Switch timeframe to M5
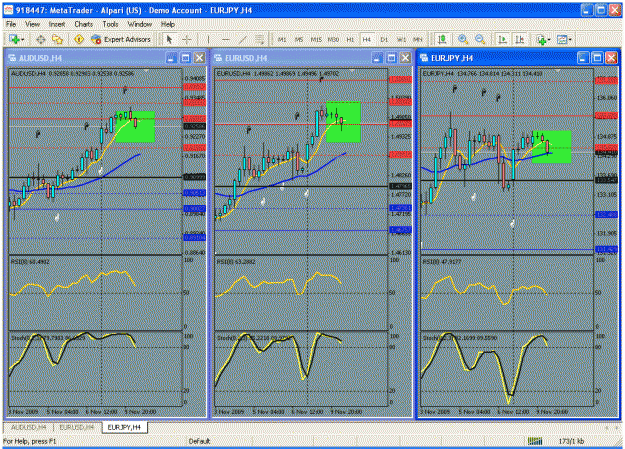Image resolution: width=625 pixels, height=449 pixels. tap(299, 39)
